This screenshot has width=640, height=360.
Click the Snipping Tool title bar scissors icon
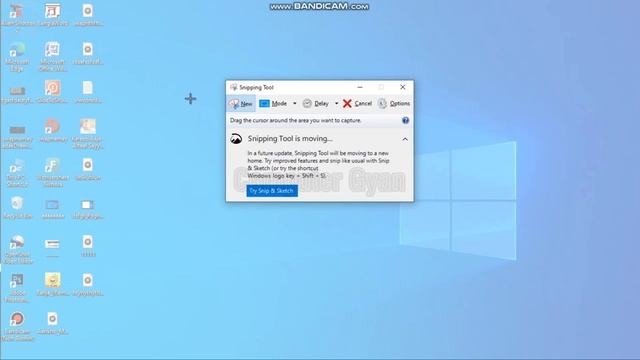coord(233,87)
